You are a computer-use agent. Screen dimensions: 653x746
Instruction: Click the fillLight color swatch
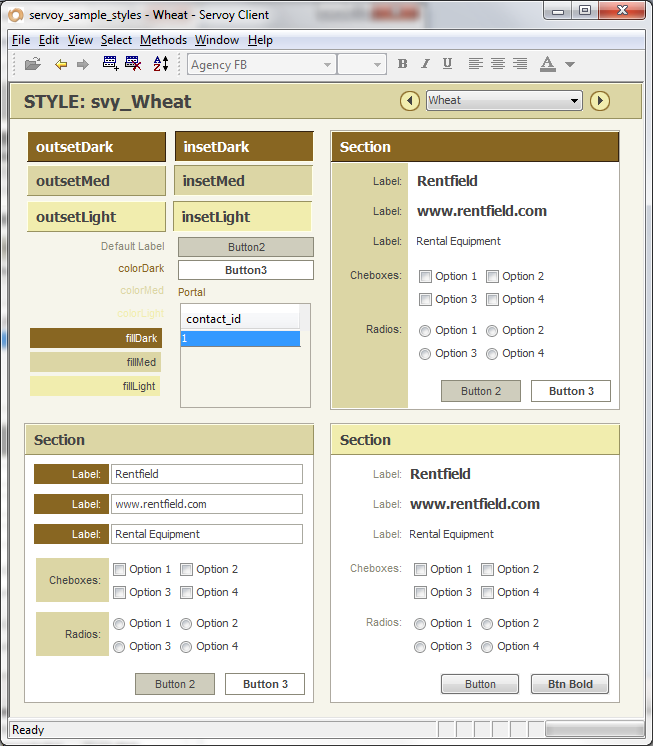tap(95, 386)
